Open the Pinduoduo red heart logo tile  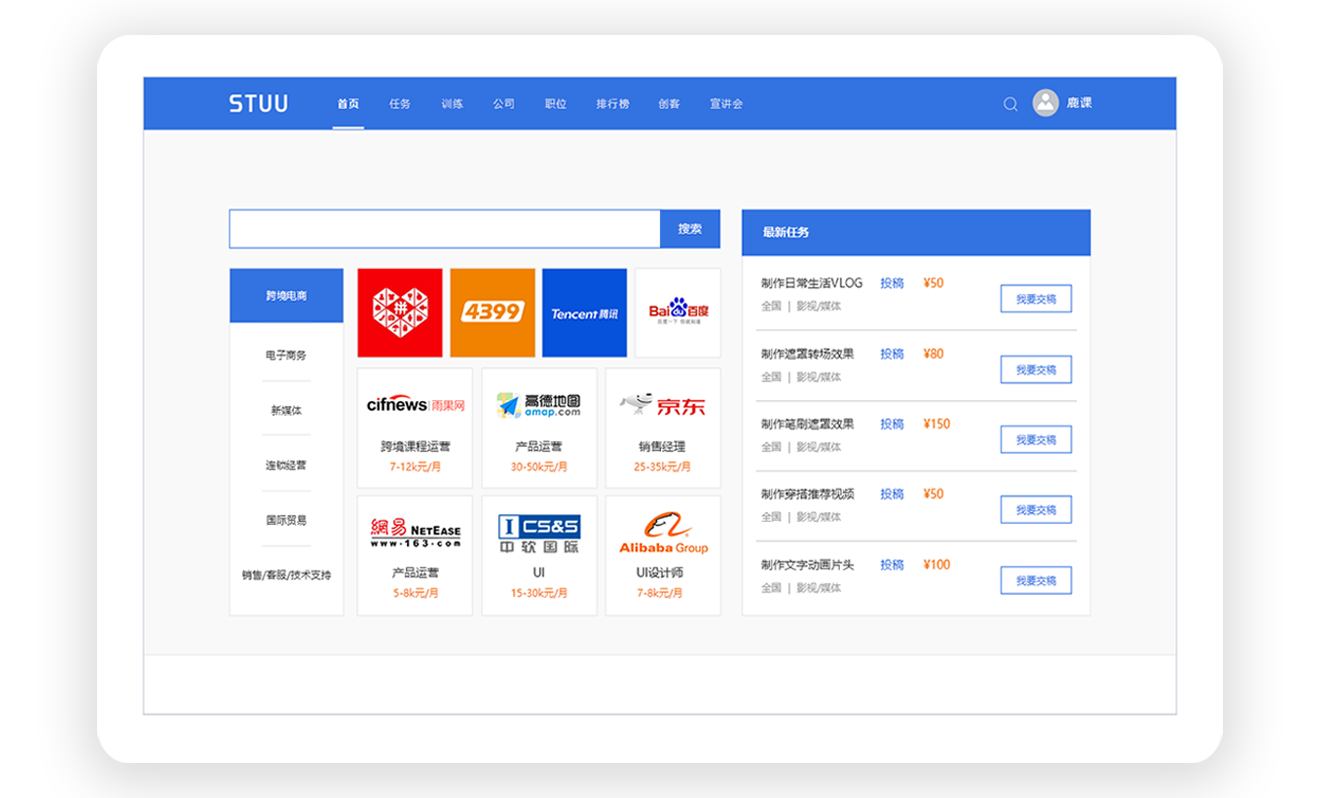tap(400, 312)
